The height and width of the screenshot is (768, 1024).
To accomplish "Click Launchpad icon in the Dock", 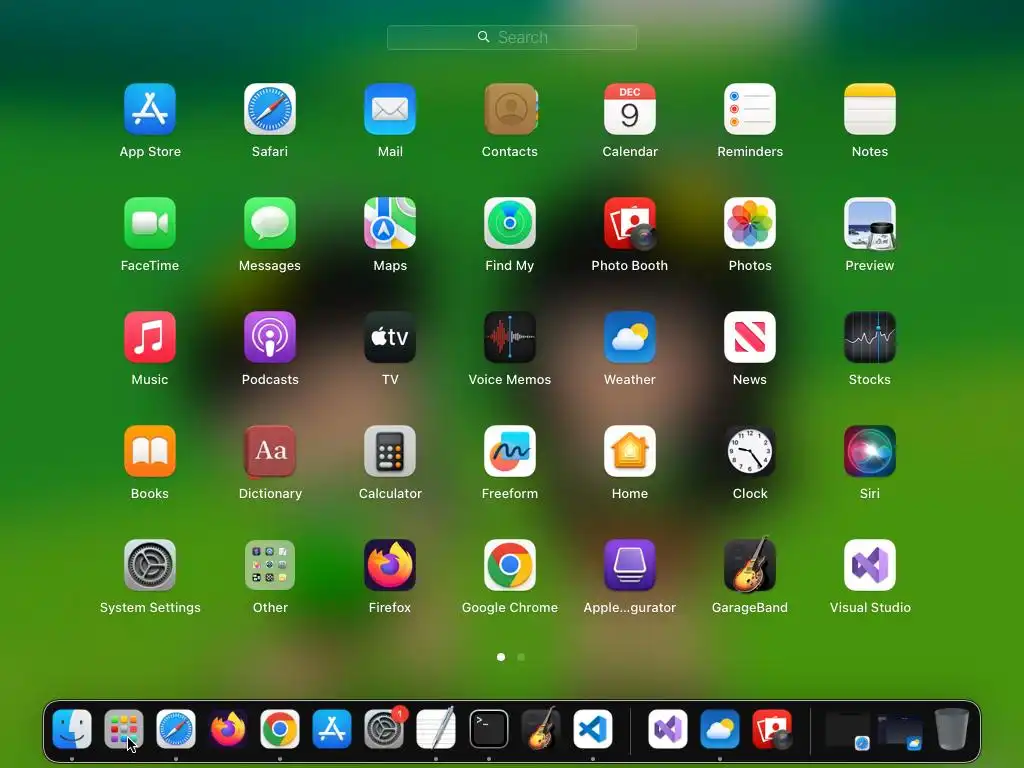I will tap(123, 729).
